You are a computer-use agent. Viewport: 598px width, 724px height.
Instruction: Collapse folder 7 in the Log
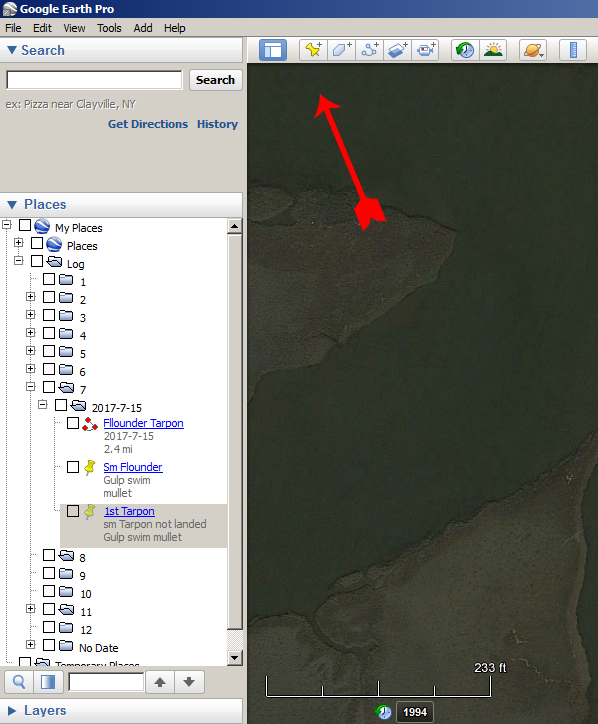[30, 386]
